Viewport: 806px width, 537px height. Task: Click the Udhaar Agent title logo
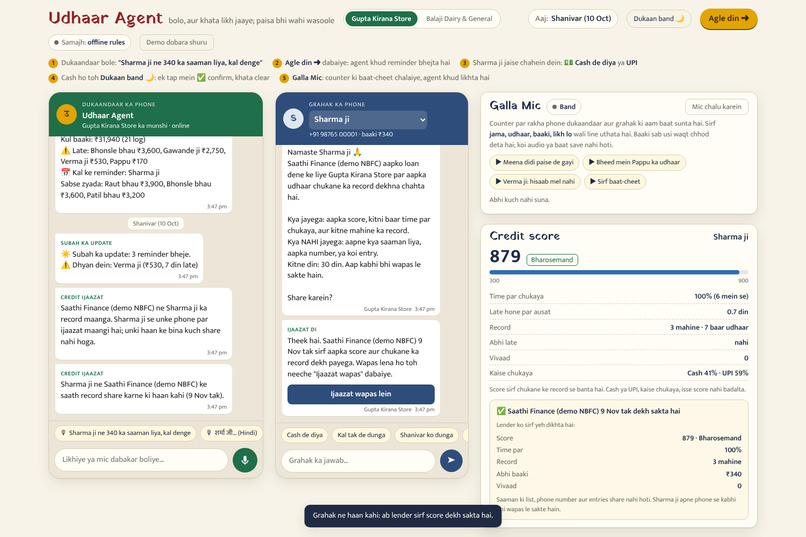[x=105, y=18]
